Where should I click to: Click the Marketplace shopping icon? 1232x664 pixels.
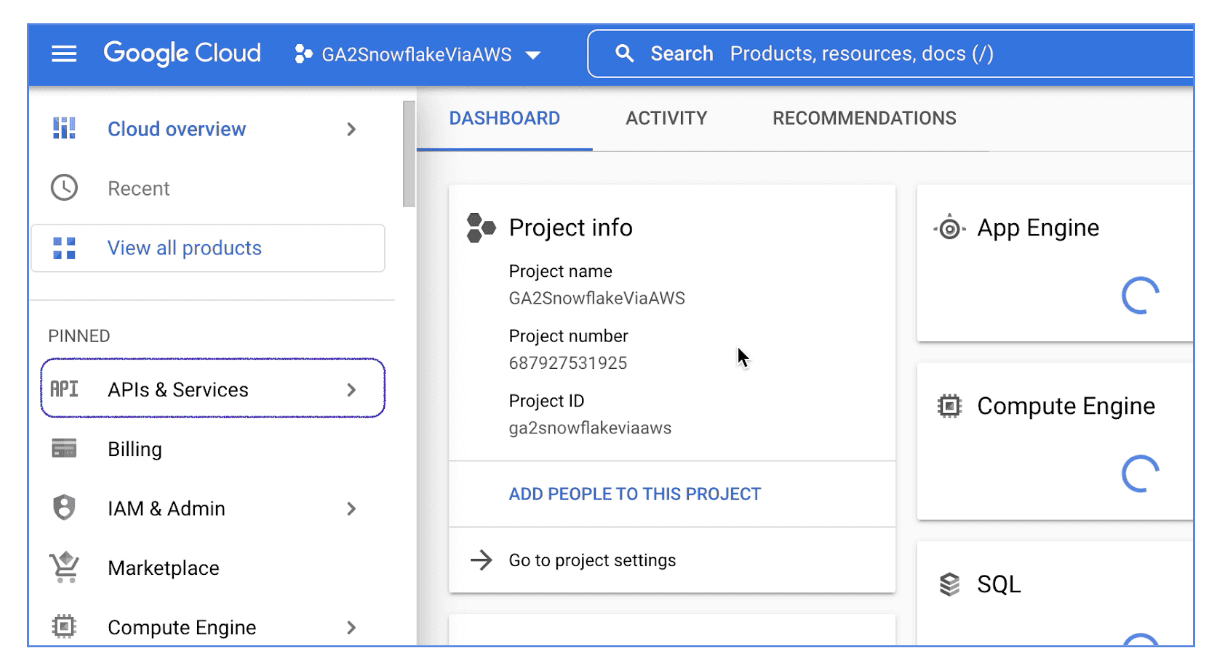pyautogui.click(x=64, y=567)
